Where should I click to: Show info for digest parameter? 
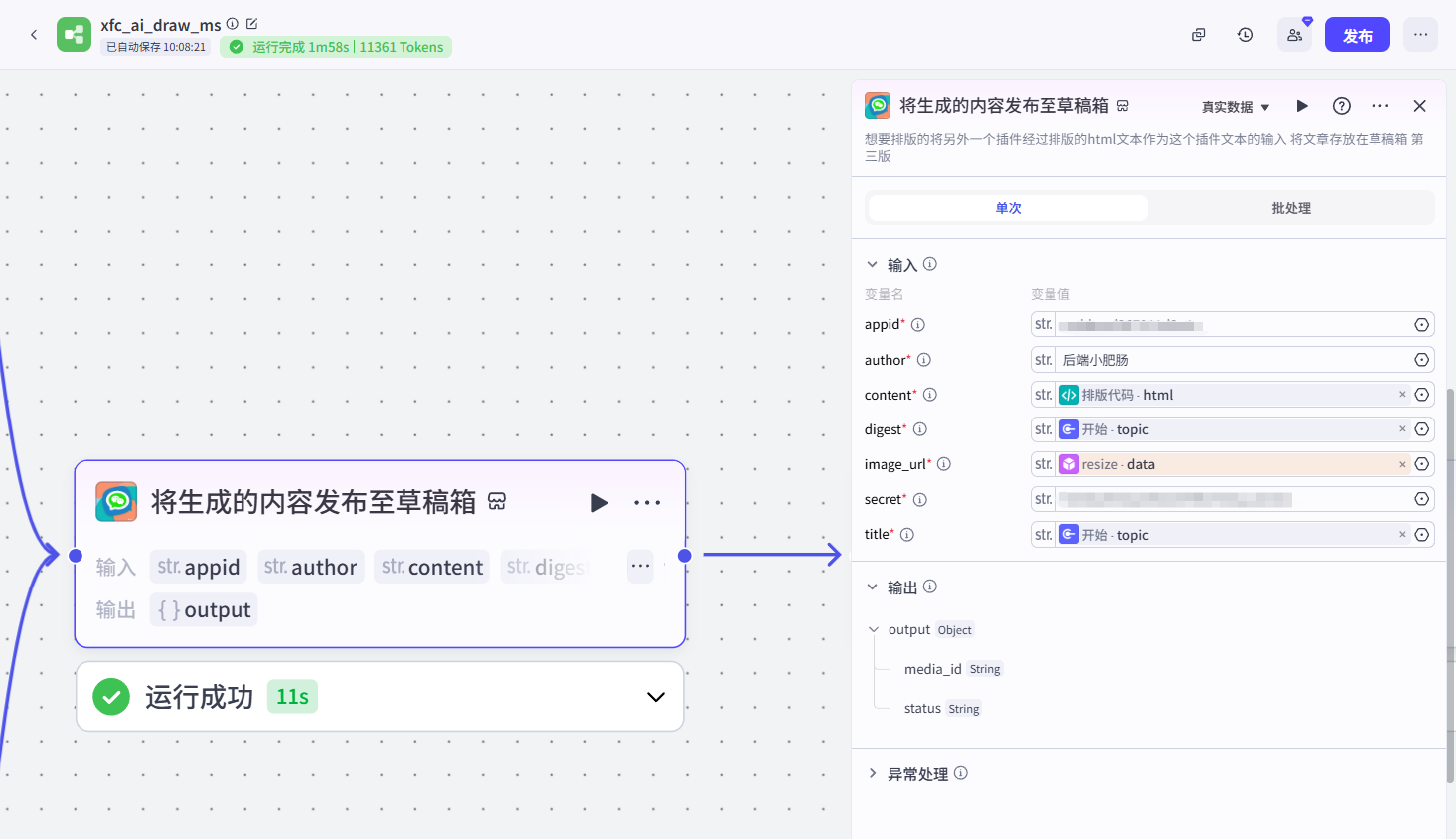point(920,429)
